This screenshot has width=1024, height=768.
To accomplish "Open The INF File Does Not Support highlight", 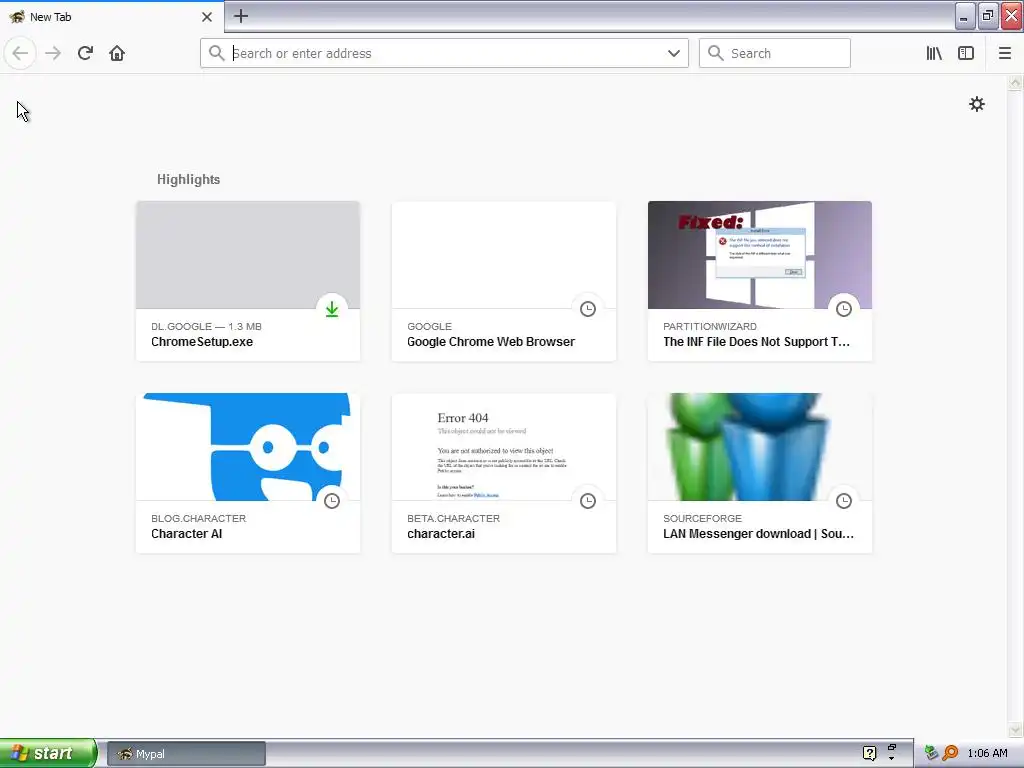I will click(x=760, y=281).
